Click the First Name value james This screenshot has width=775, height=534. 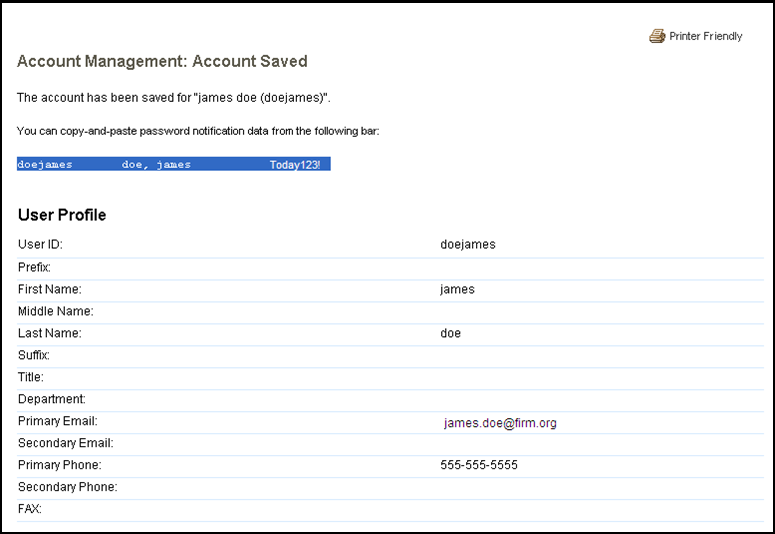[x=457, y=289]
